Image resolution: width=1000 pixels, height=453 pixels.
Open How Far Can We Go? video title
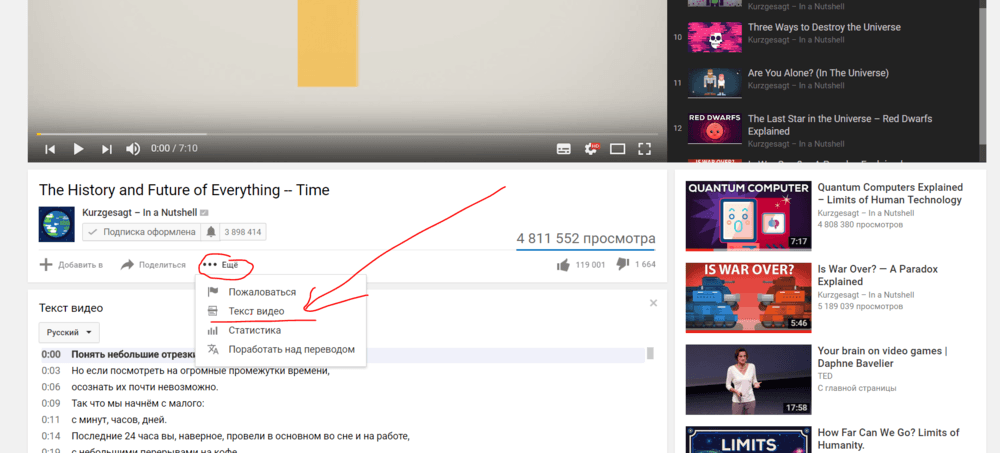(x=888, y=439)
